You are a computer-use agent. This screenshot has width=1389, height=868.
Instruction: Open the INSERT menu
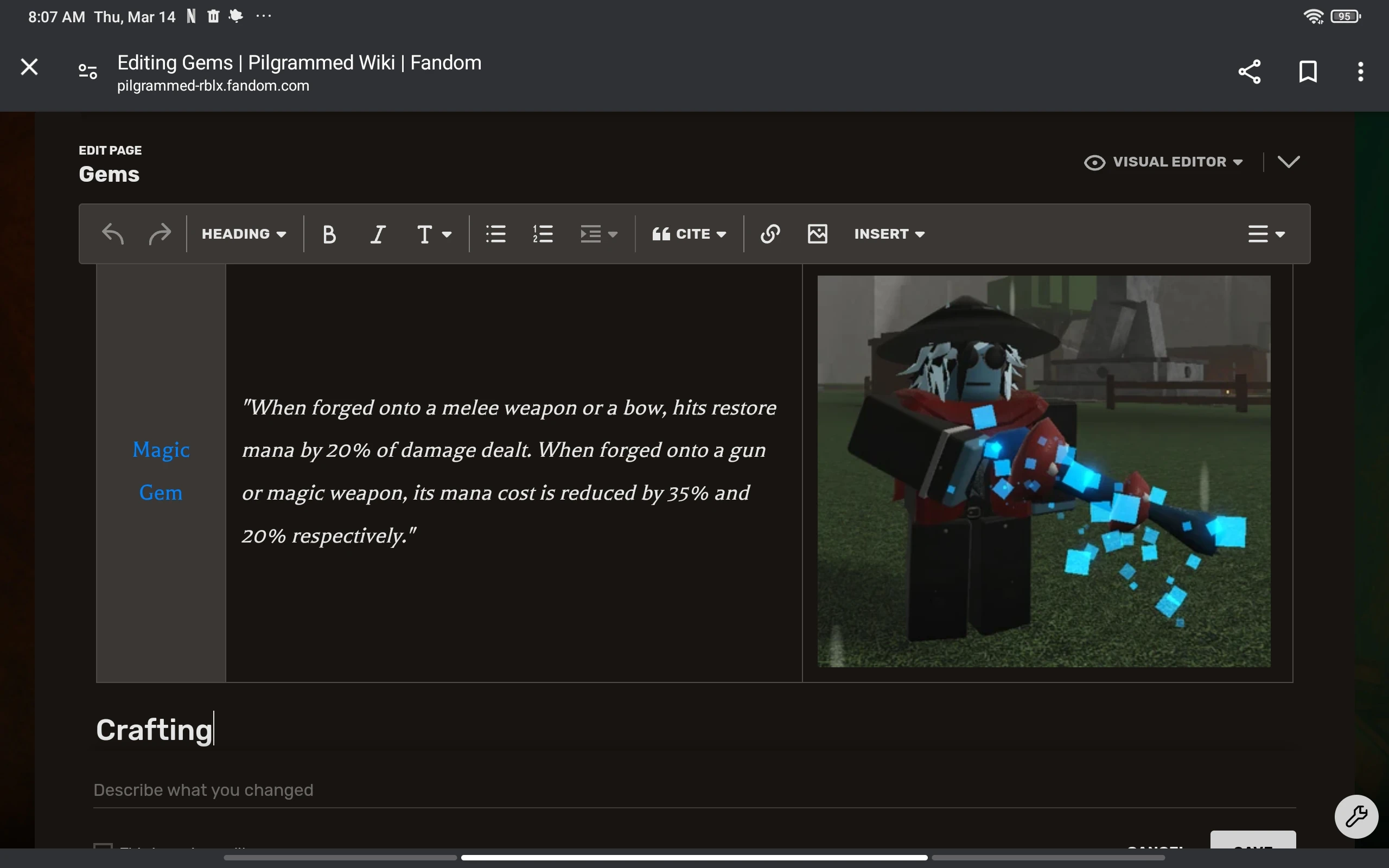click(889, 234)
